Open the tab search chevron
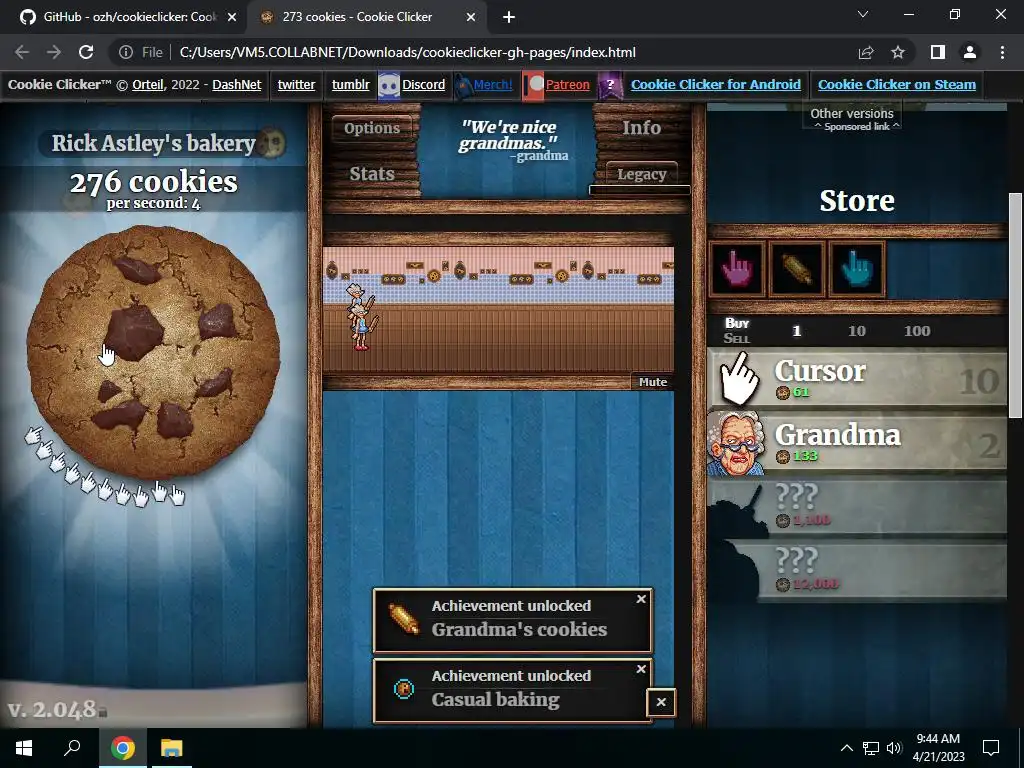Screen dimensions: 1024x768 point(863,14)
